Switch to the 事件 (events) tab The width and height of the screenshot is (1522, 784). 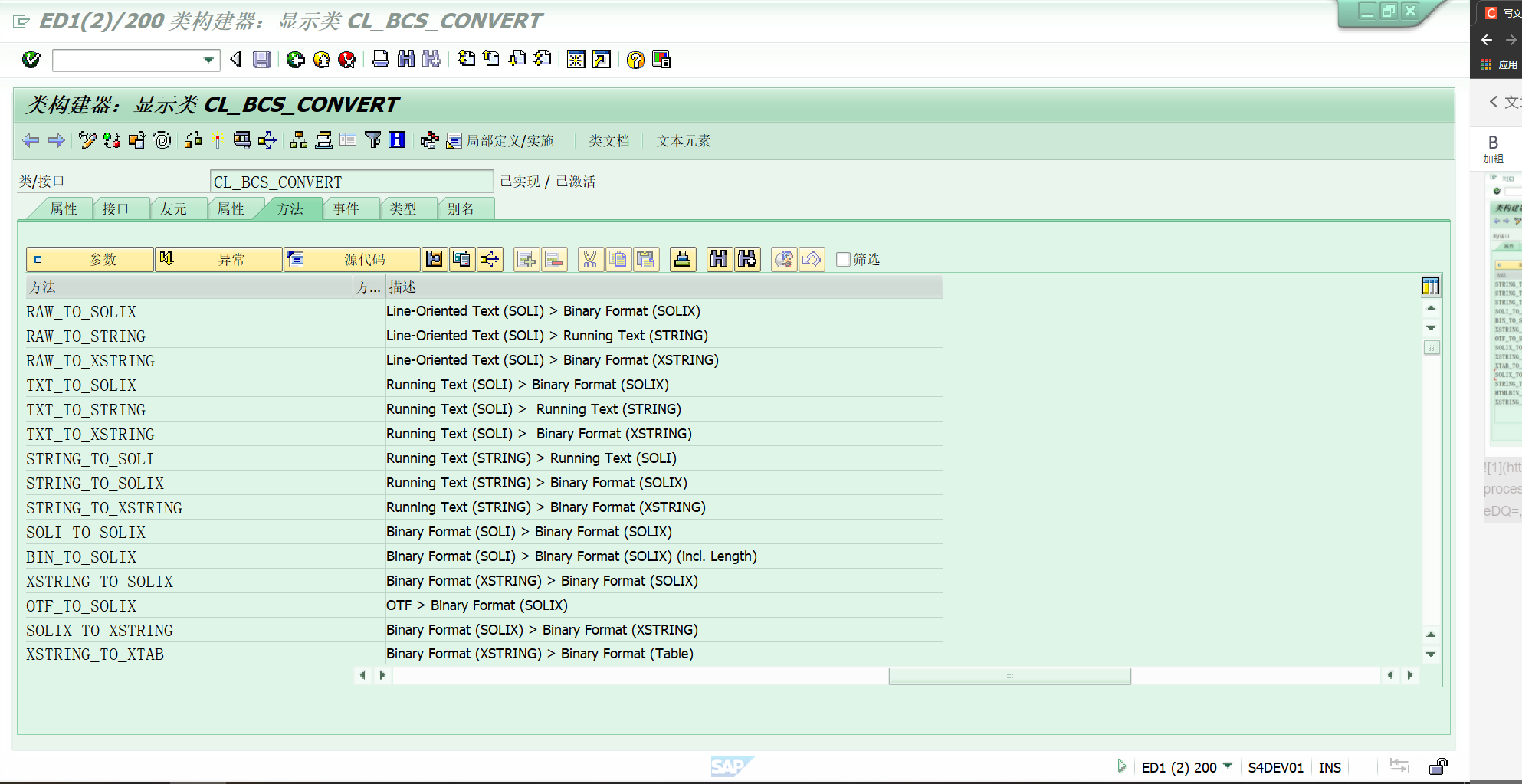[x=349, y=208]
